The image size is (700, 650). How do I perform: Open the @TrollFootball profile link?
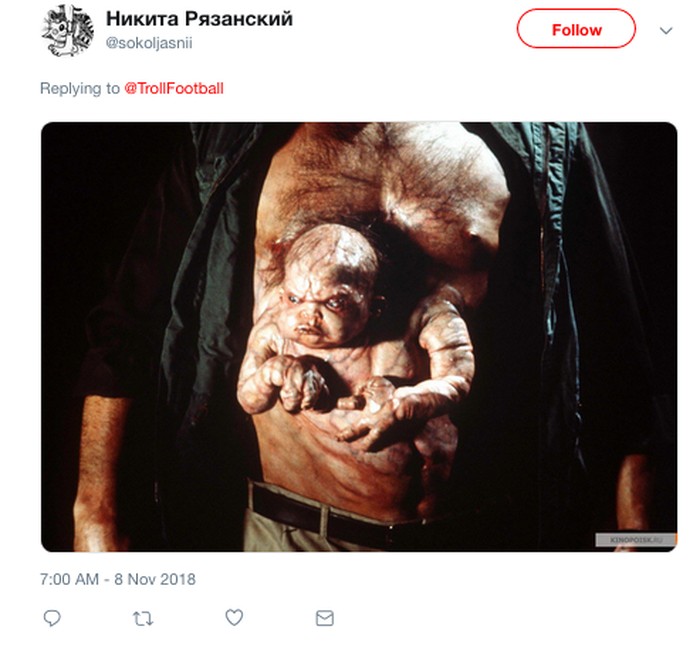[x=174, y=89]
